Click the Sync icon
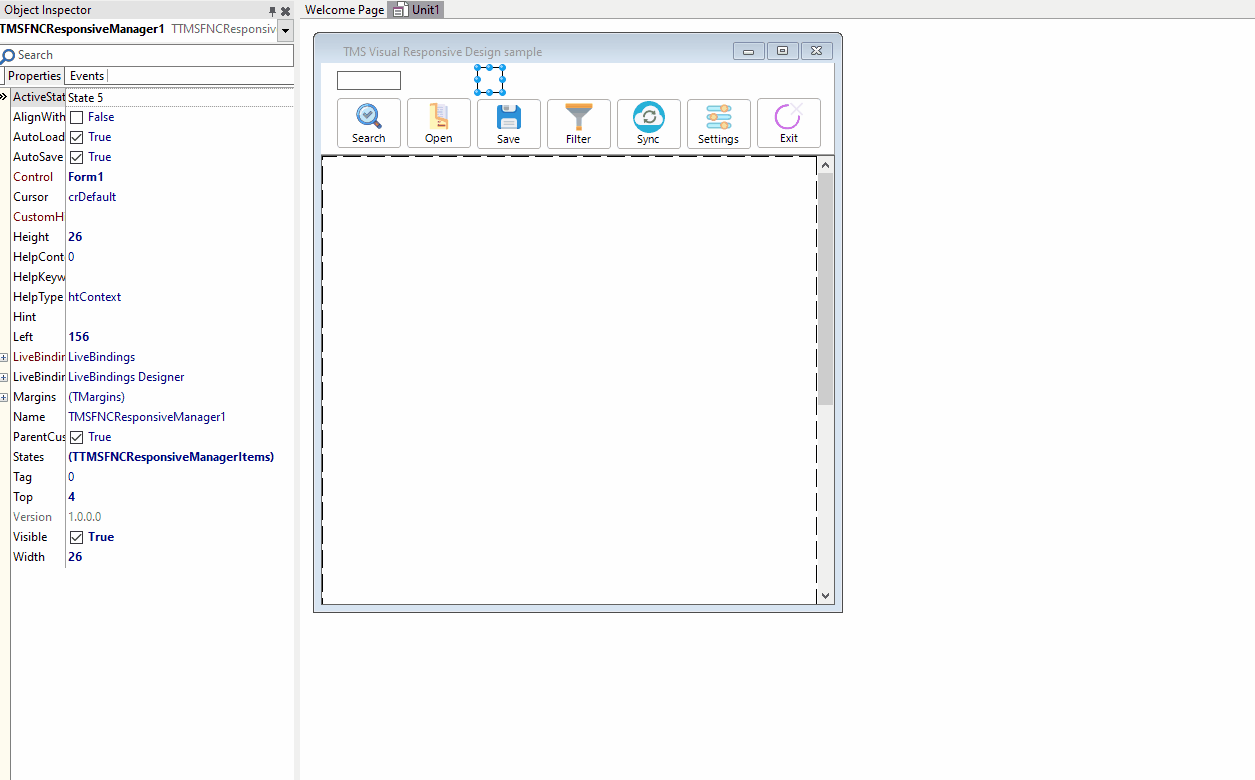Image resolution: width=1255 pixels, height=780 pixels. [x=648, y=116]
